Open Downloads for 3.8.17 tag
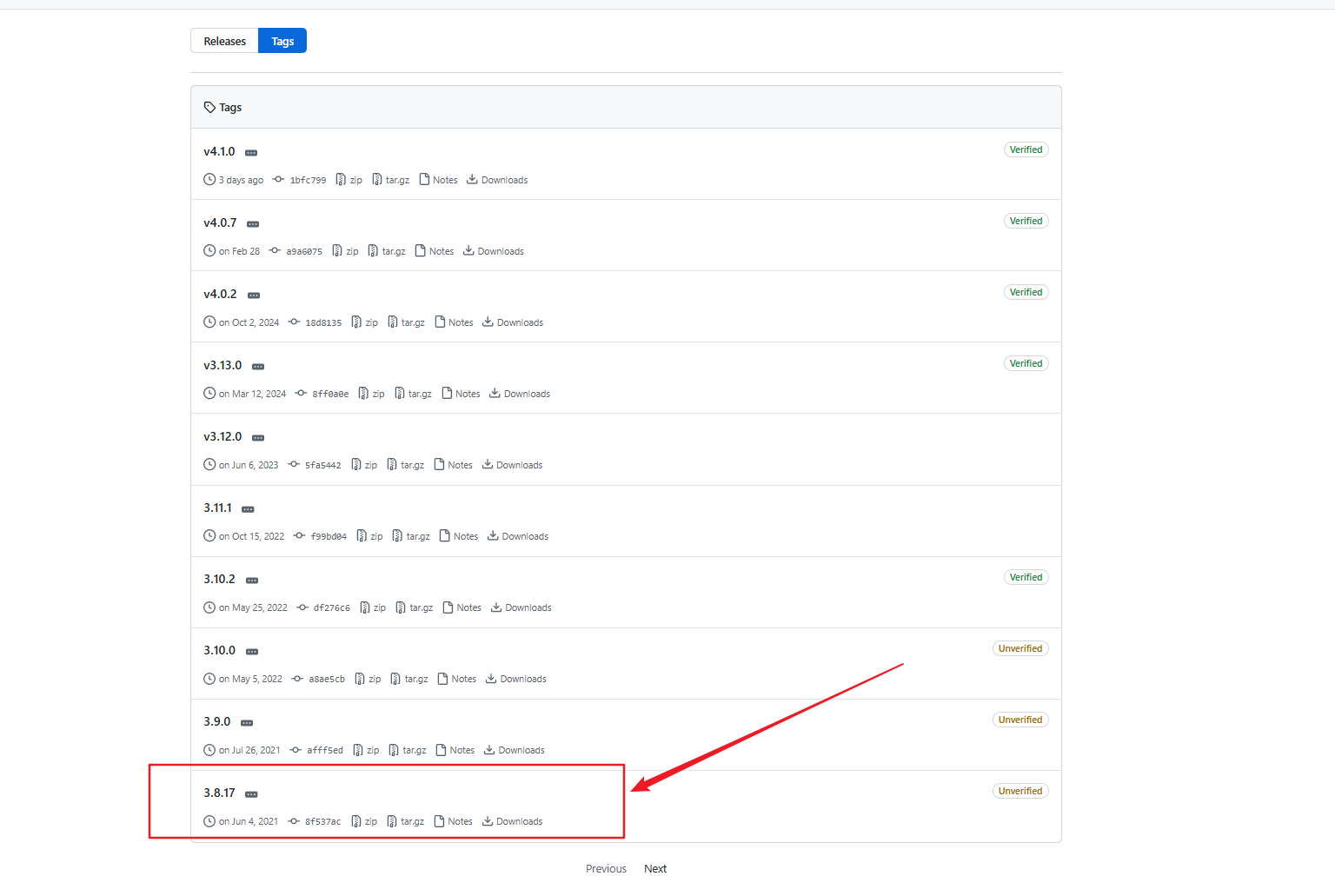The image size is (1335, 896). [x=513, y=821]
